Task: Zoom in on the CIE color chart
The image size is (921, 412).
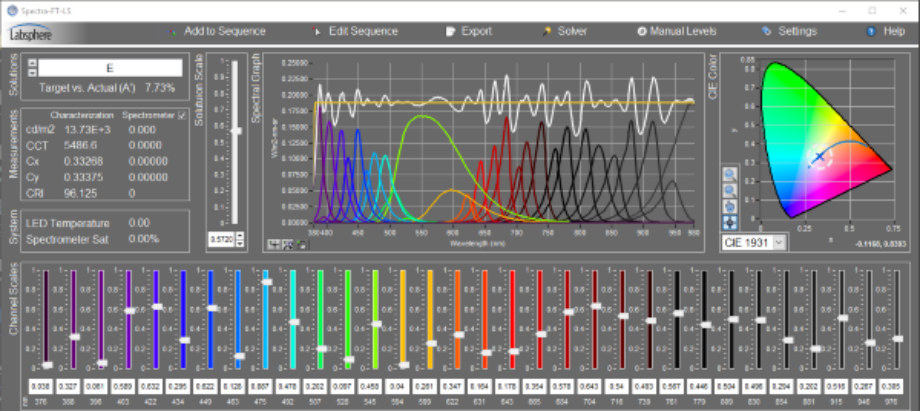Action: (729, 175)
